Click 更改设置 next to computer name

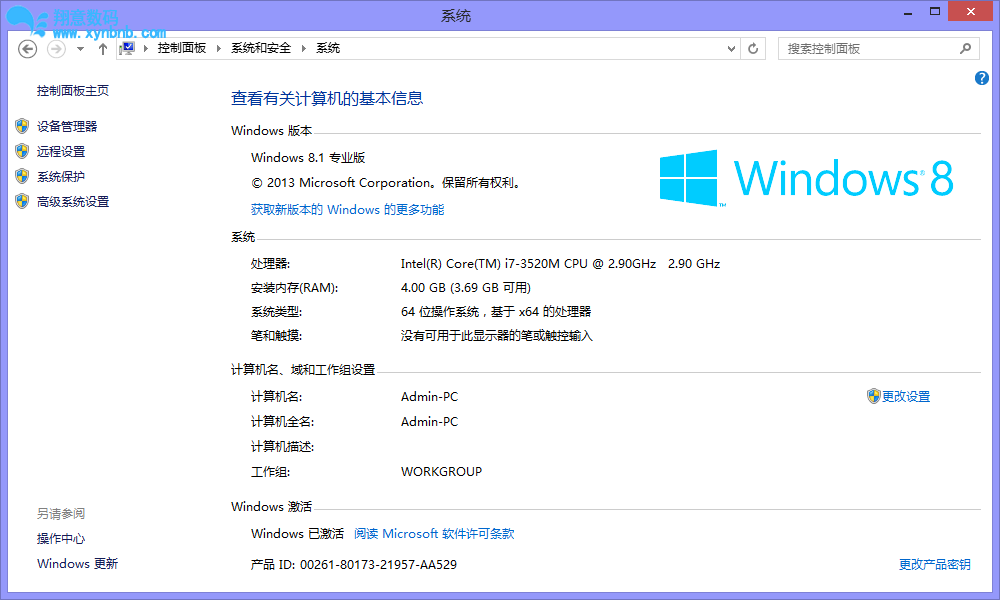pyautogui.click(x=905, y=397)
